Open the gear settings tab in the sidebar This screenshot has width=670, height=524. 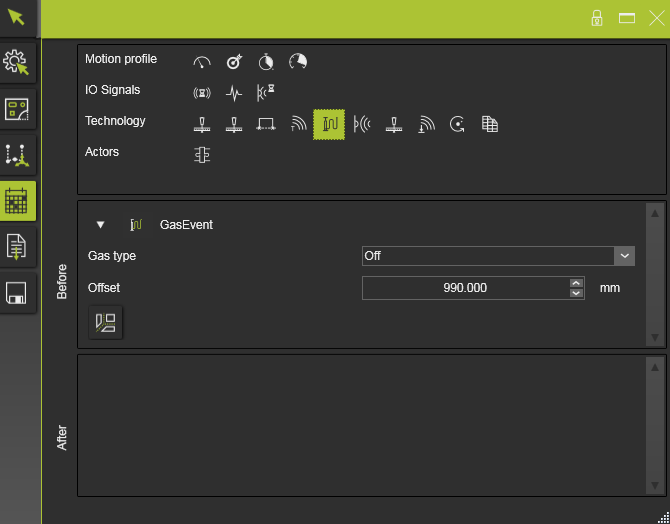point(17,63)
